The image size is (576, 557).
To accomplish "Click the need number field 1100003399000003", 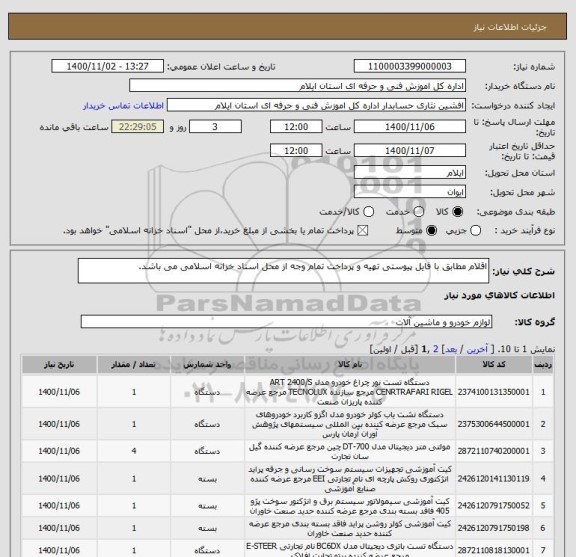I will tap(410, 67).
